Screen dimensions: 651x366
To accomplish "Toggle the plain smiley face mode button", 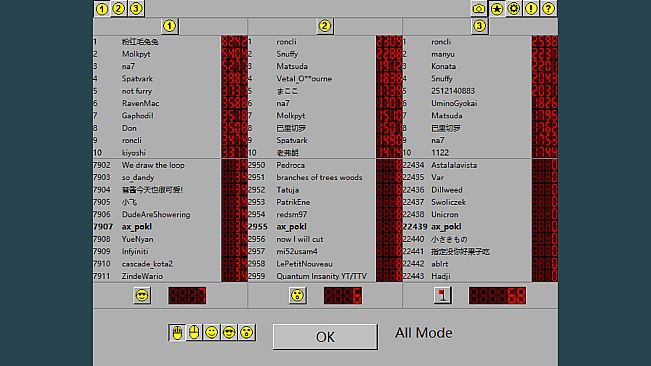I will pos(212,333).
